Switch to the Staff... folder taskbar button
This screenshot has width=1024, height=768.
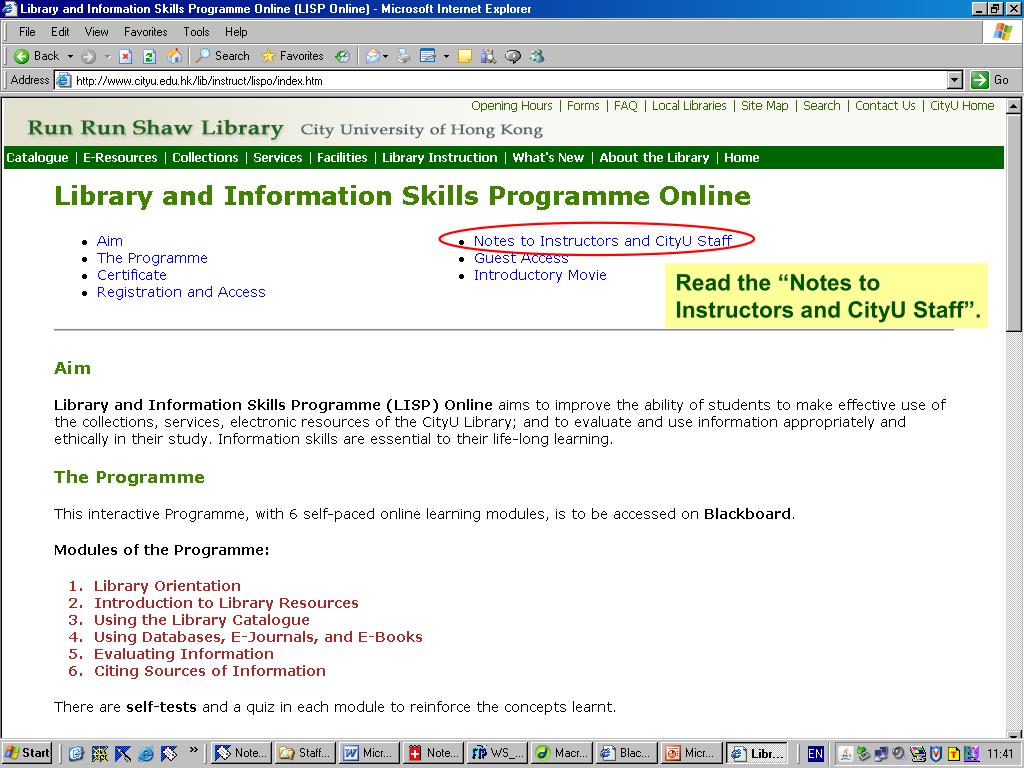(305, 753)
